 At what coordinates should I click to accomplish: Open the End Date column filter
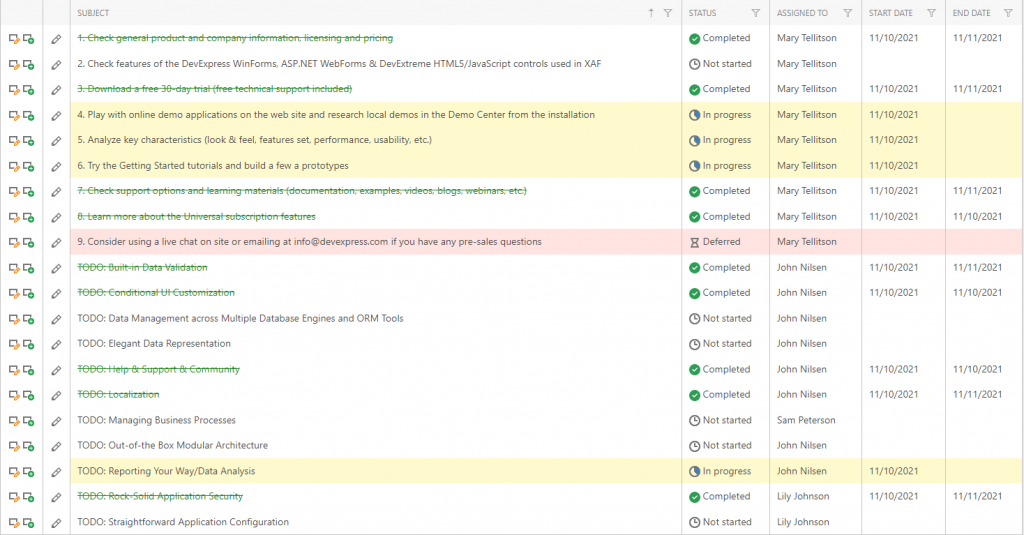pyautogui.click(x=1010, y=13)
